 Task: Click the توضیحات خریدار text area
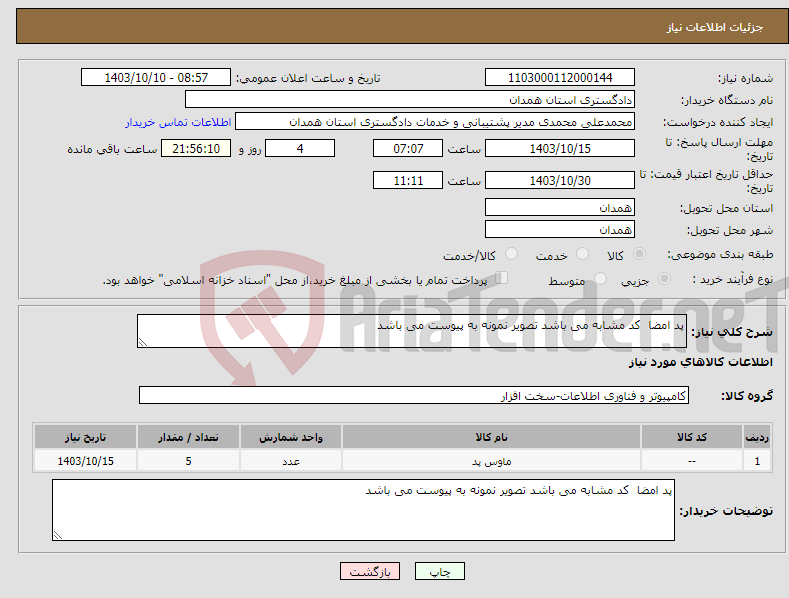coord(363,510)
